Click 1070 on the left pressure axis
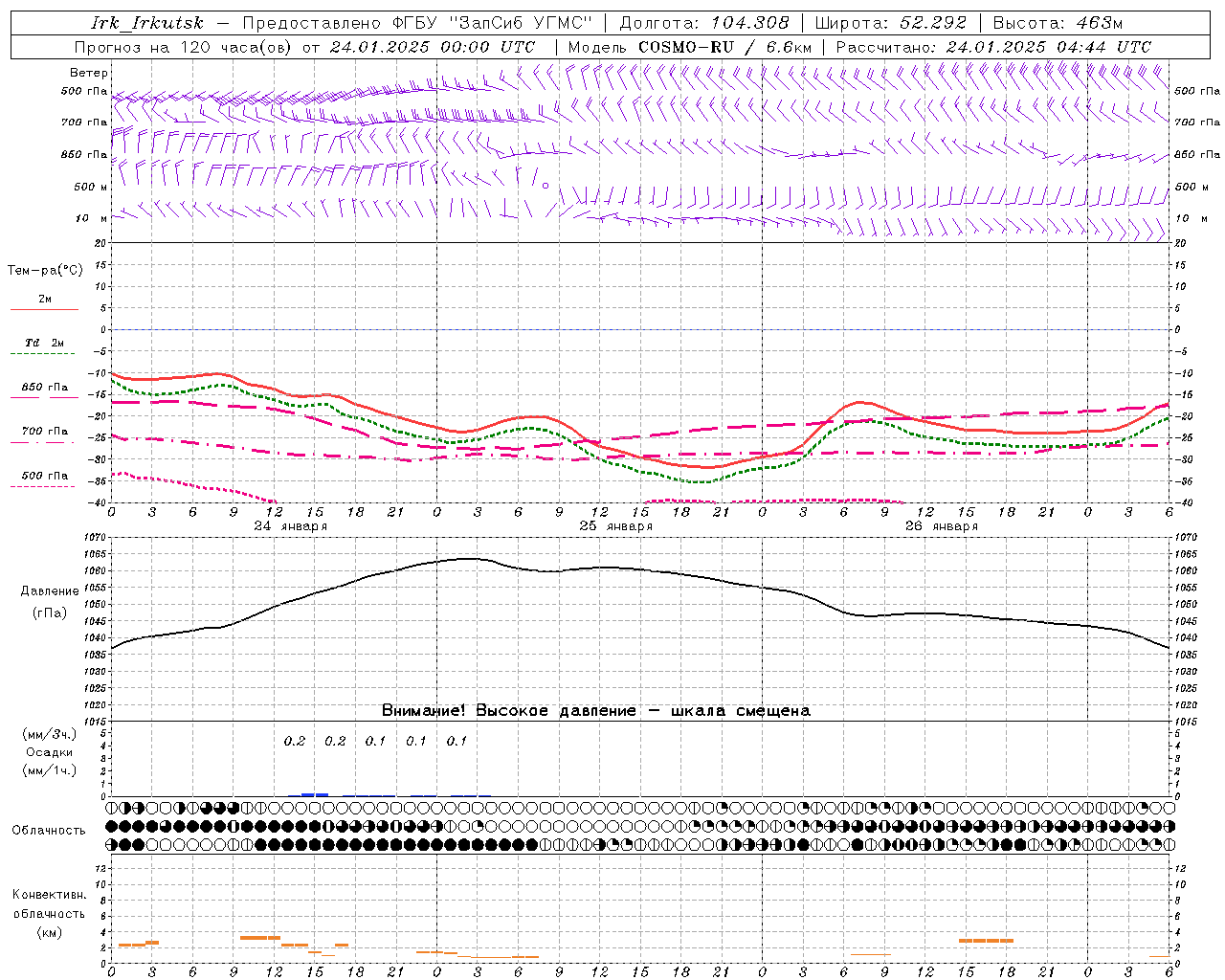Screen dimensions: 1225x980 [x=93, y=538]
